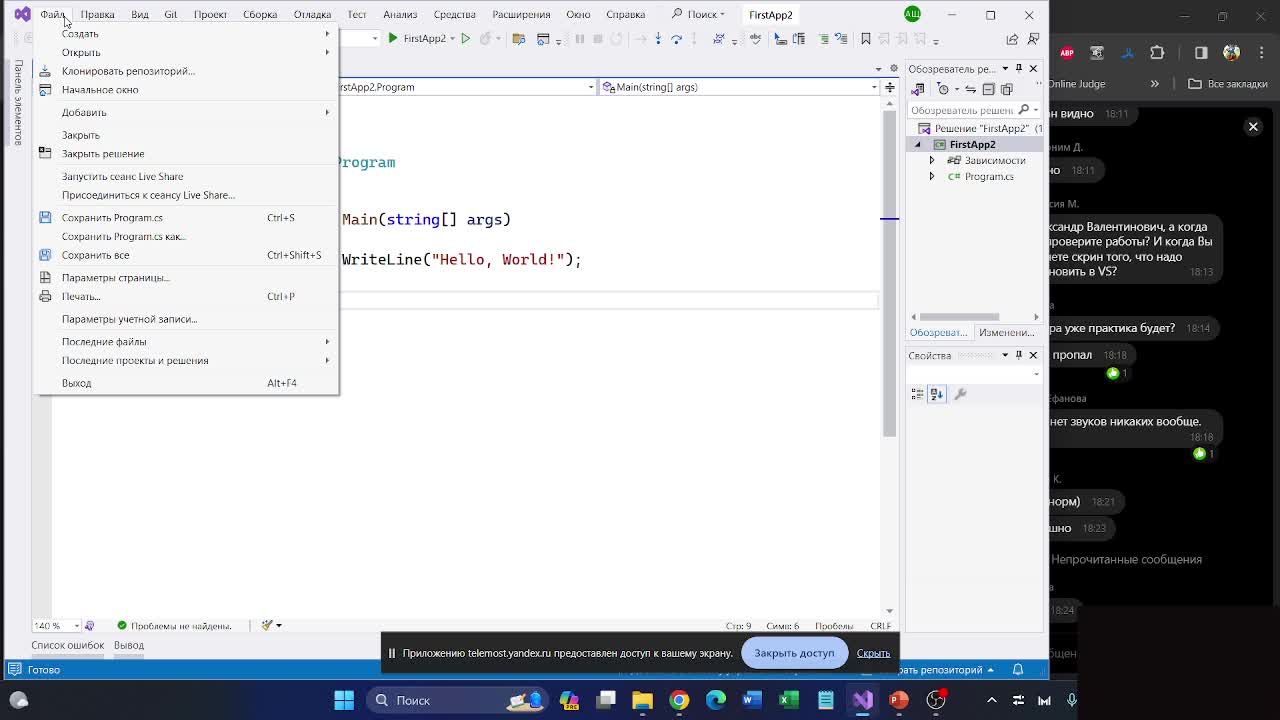Choose Закрыть решение in the File menu

pyautogui.click(x=187, y=153)
